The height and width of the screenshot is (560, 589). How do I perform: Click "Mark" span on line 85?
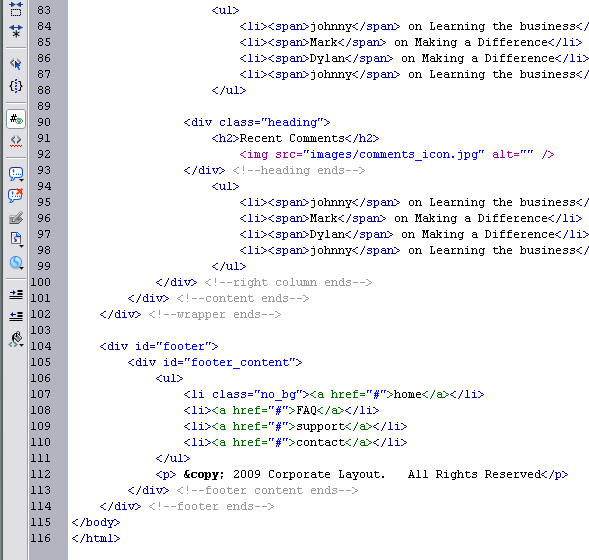(323, 42)
